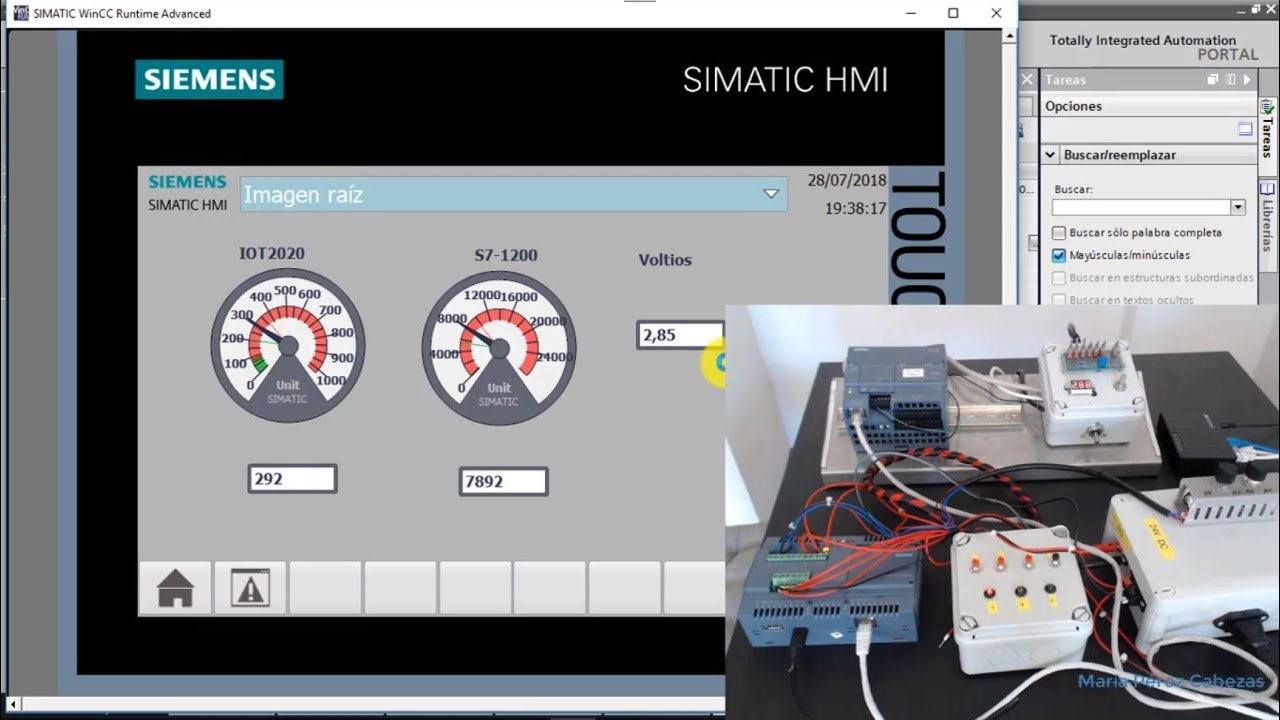Check Buscar en textos ocultos
1280x720 pixels.
click(x=1059, y=299)
